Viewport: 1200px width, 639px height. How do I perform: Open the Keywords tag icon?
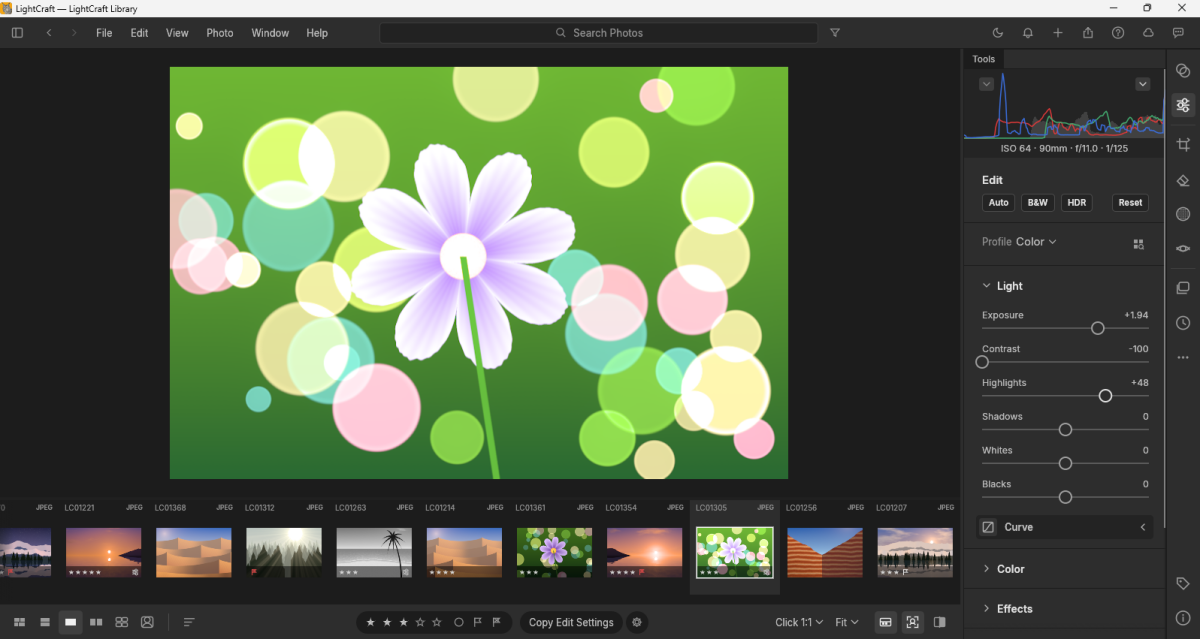click(1183, 584)
